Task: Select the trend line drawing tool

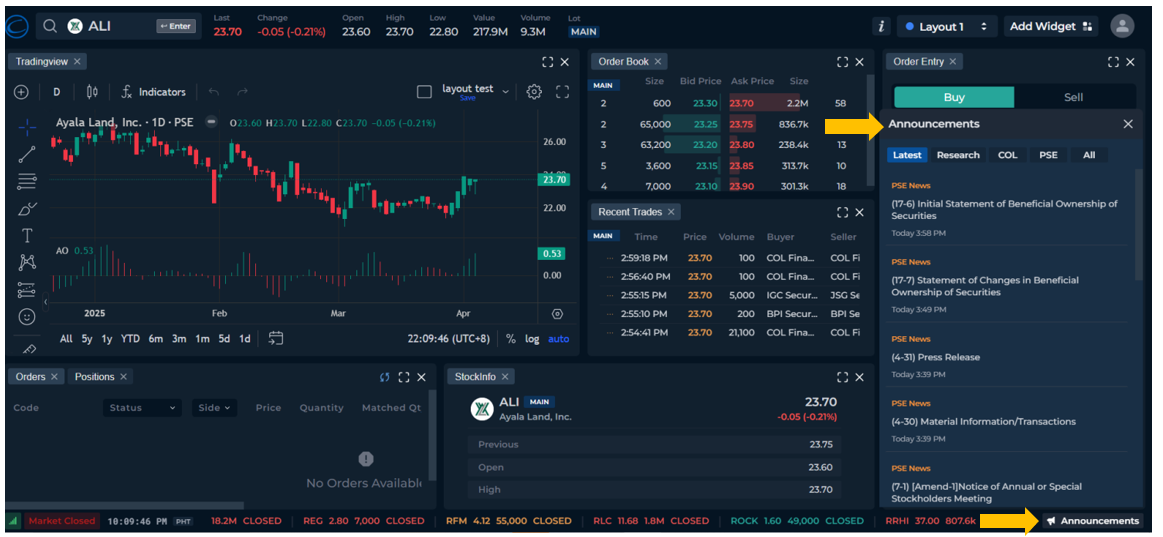Action: coord(27,154)
